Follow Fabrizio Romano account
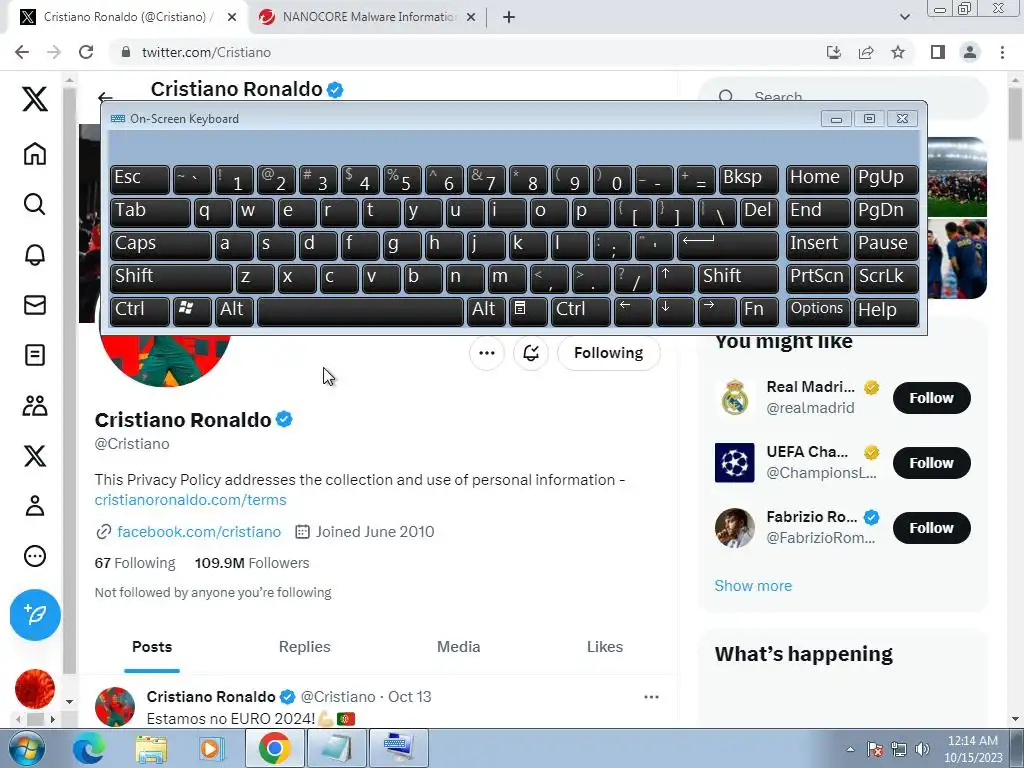The image size is (1024, 768). [931, 528]
